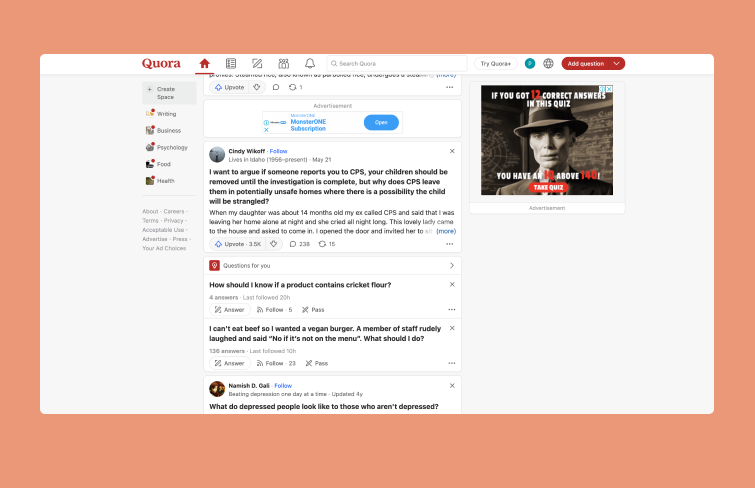
Task: Open Acceptable Use footer link
Action: [x=163, y=230]
